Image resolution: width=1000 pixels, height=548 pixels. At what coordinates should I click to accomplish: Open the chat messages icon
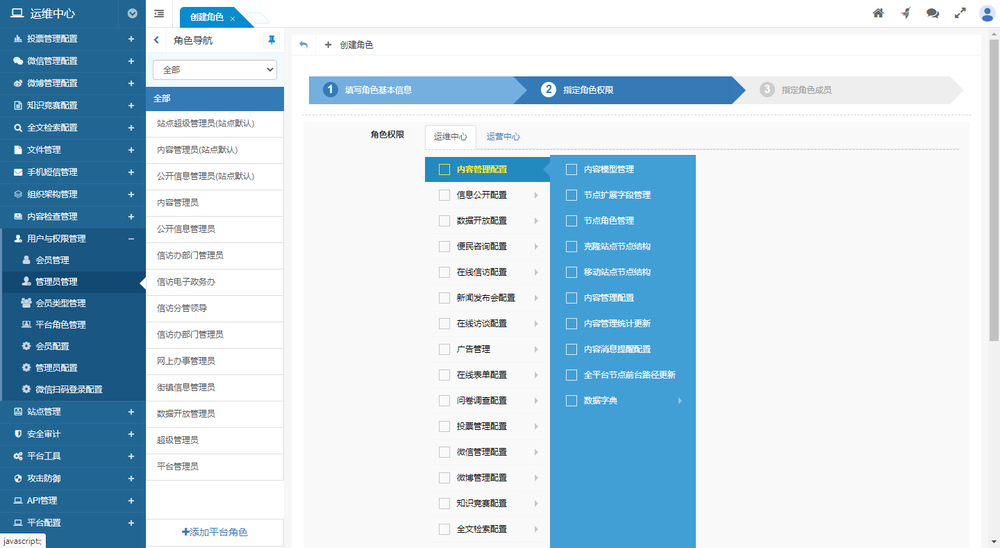click(932, 13)
